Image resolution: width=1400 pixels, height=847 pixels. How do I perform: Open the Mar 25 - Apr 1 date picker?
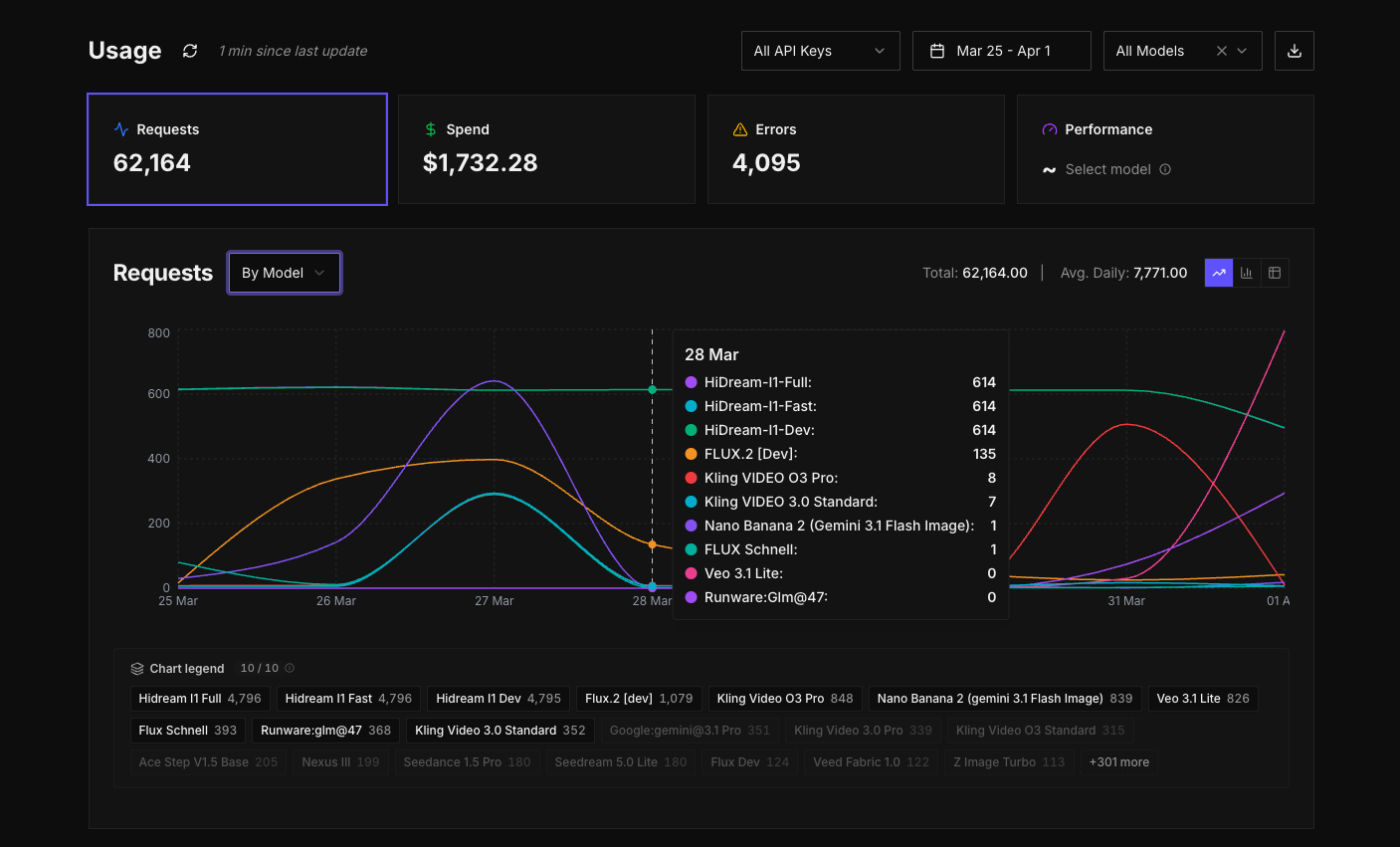(x=1001, y=51)
